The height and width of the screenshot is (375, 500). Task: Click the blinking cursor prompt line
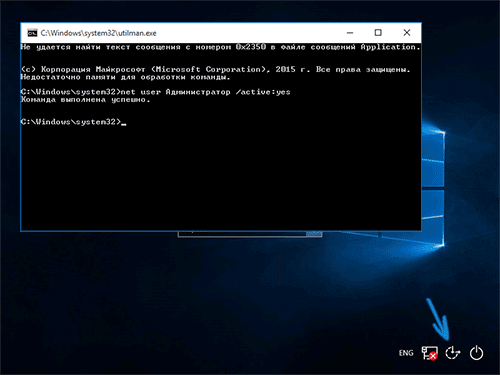(x=73, y=122)
